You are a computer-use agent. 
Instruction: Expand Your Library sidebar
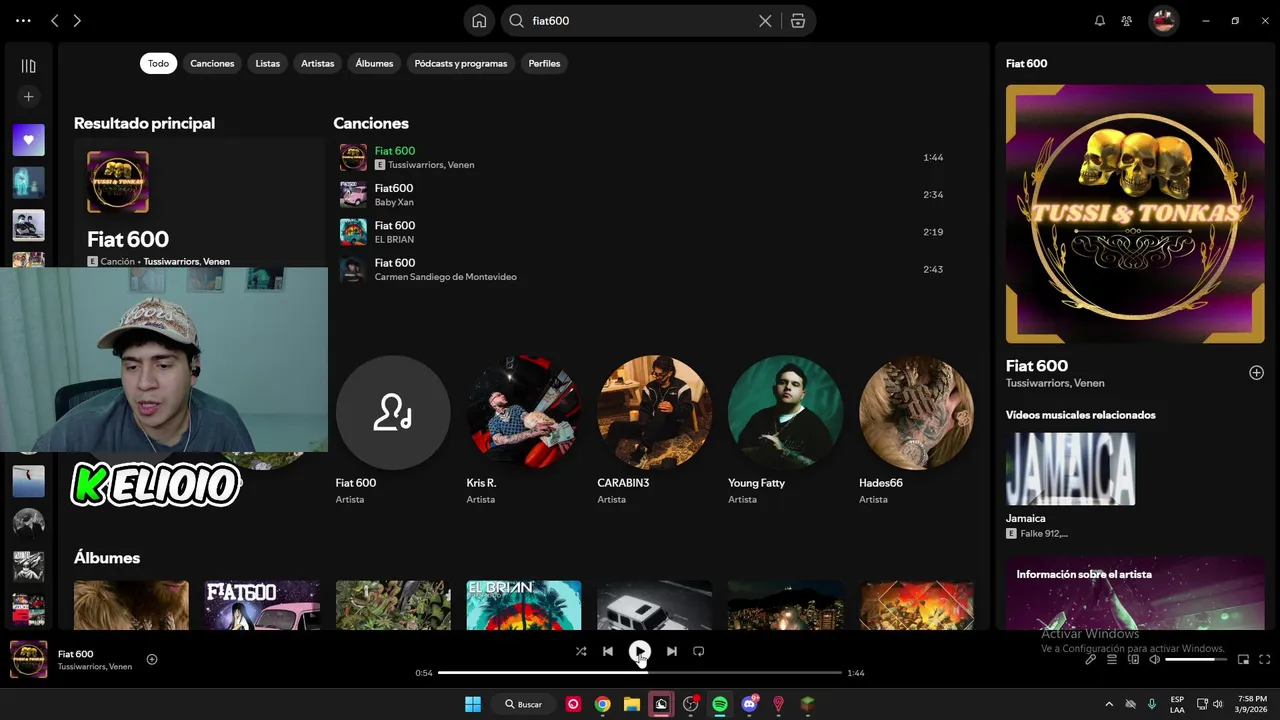[x=28, y=66]
